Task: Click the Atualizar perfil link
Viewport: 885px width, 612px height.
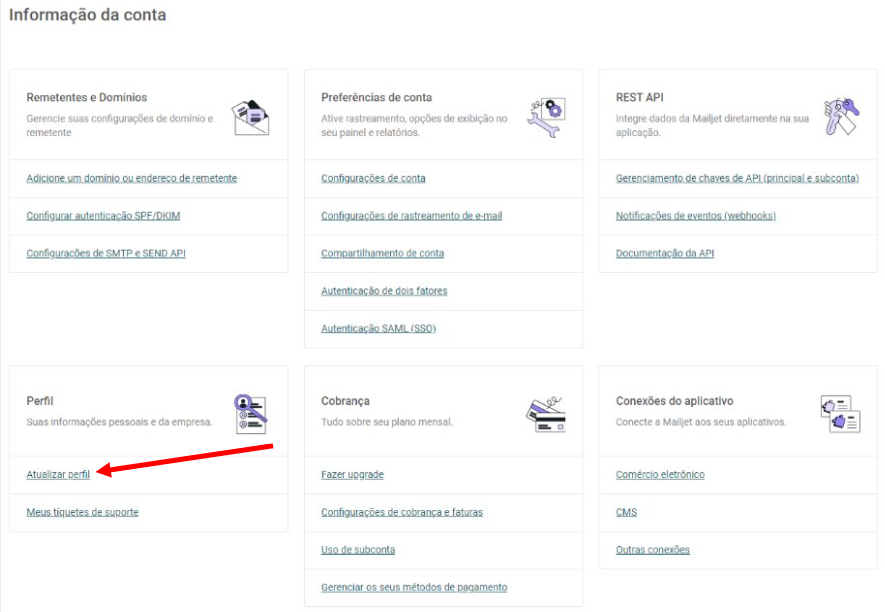Action: [x=58, y=475]
